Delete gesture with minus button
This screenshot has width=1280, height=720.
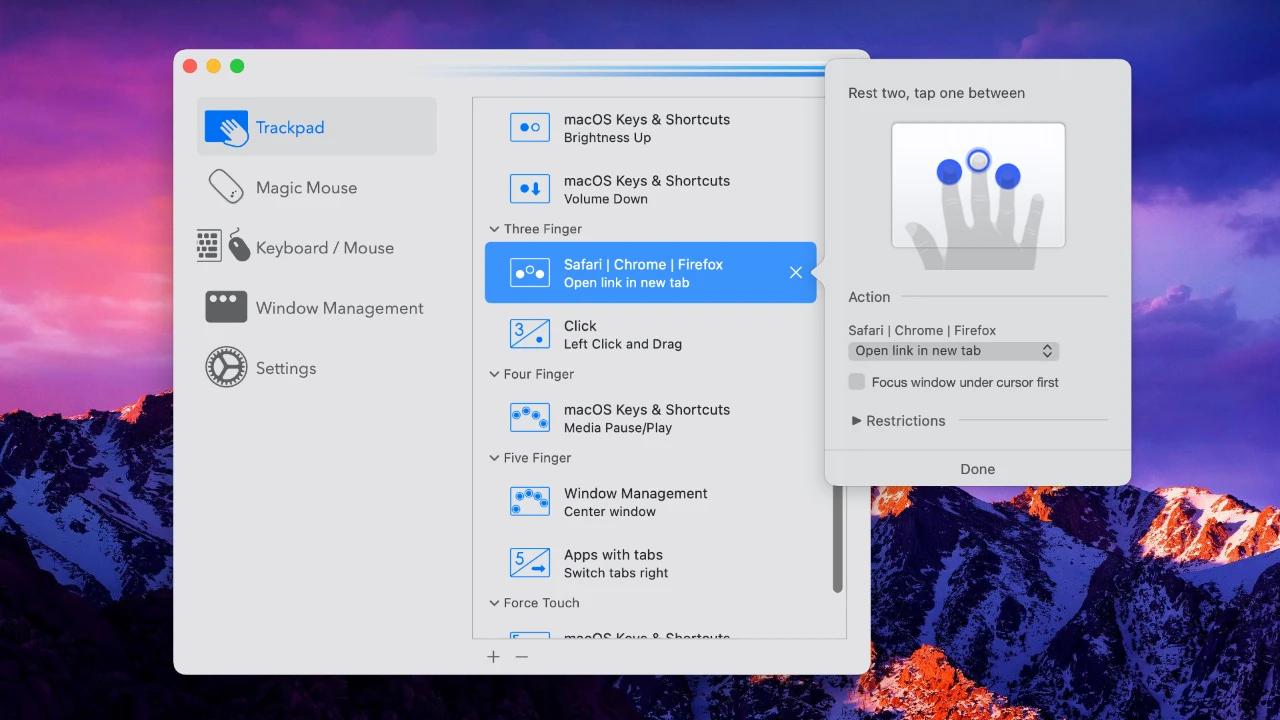(x=521, y=657)
